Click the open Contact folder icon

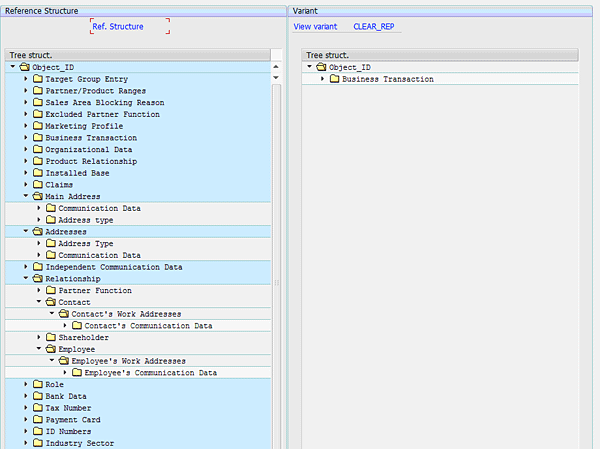tap(51, 302)
